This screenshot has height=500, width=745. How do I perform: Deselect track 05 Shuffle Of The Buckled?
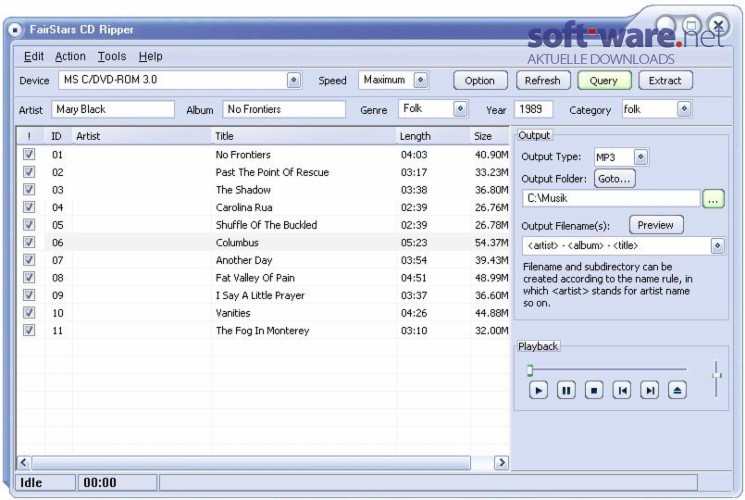[x=29, y=224]
